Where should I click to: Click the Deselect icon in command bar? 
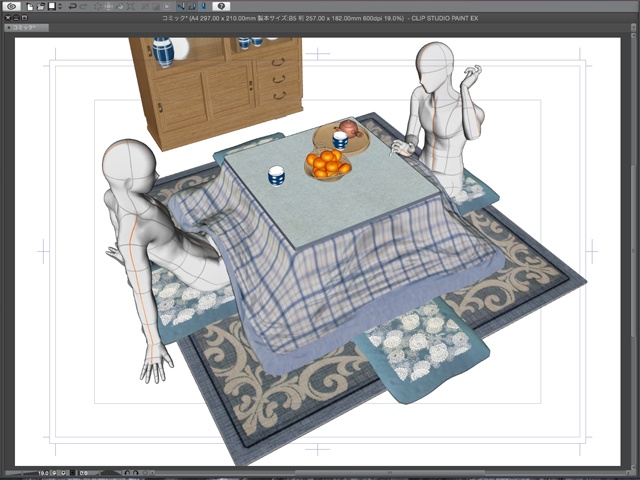(x=145, y=7)
